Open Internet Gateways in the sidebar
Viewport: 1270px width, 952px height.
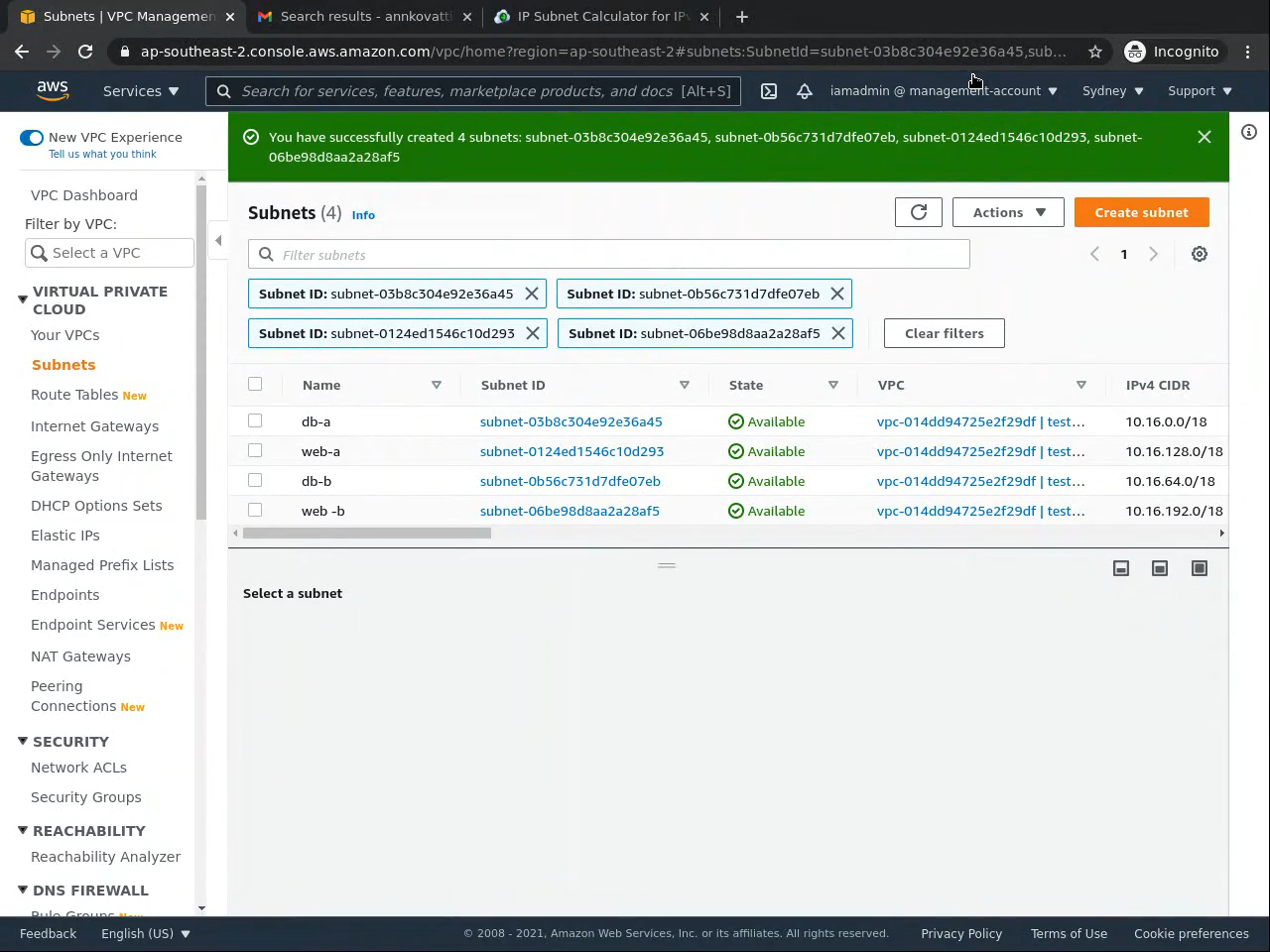click(x=94, y=426)
